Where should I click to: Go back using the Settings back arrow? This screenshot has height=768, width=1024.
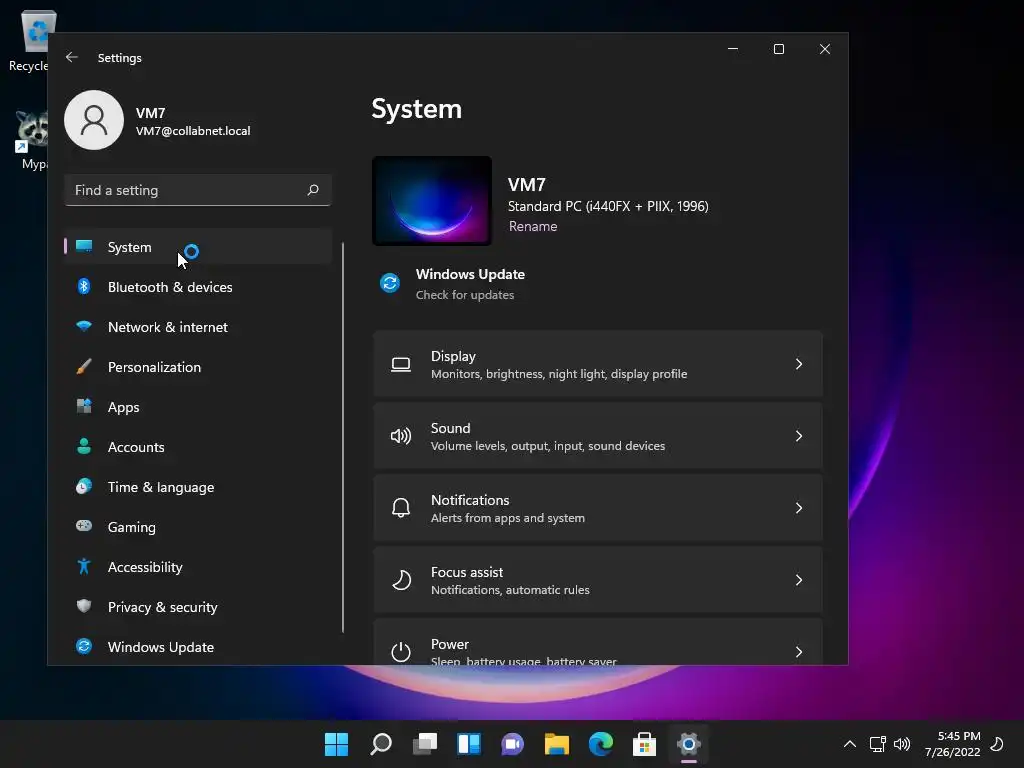(72, 57)
